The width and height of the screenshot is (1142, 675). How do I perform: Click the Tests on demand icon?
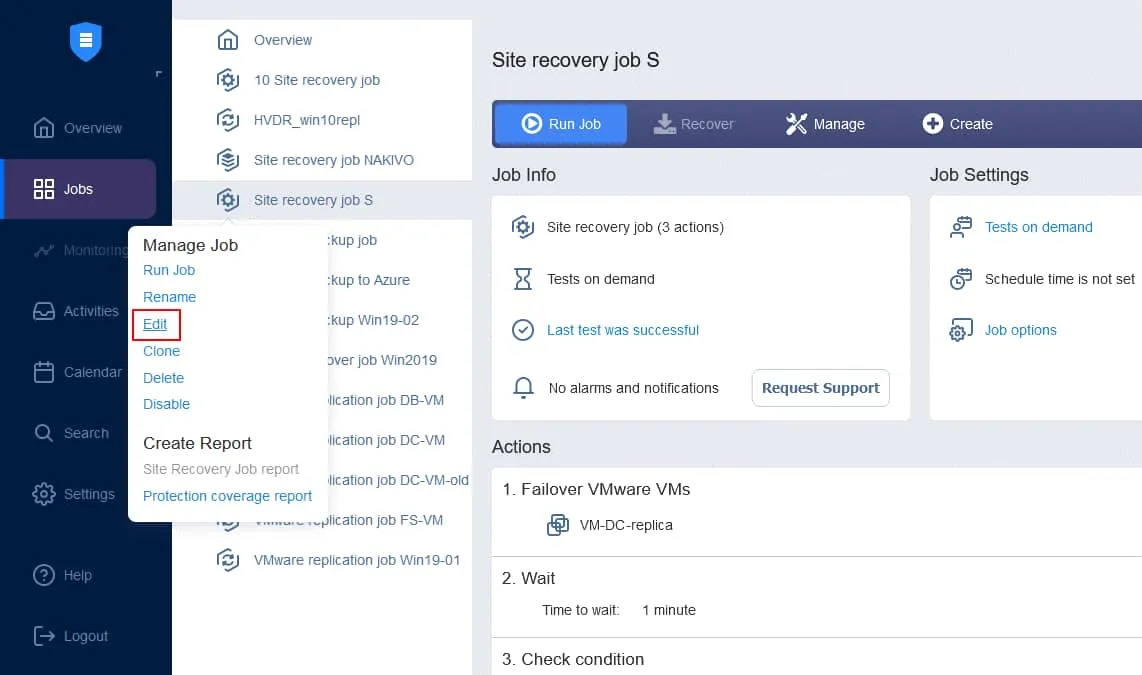[x=960, y=227]
